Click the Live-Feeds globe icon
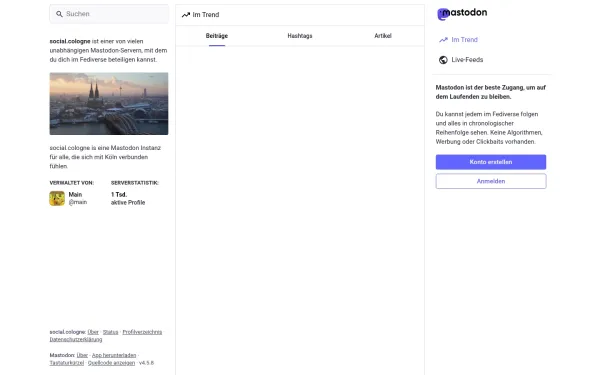 click(x=443, y=60)
